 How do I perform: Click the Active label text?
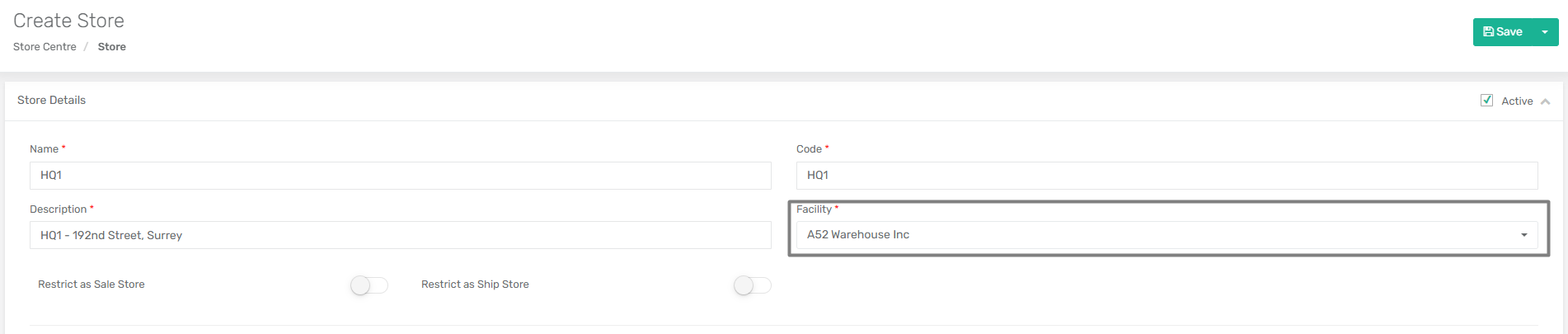tap(1517, 101)
